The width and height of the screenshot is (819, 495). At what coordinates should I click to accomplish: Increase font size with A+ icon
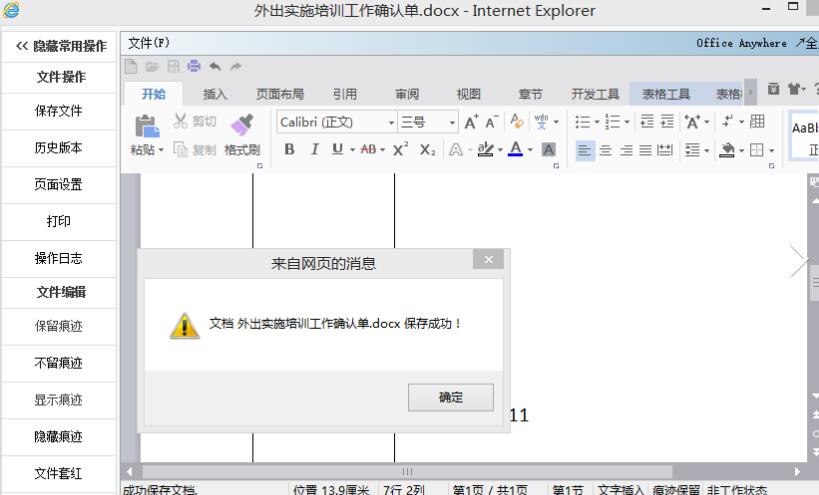click(471, 122)
